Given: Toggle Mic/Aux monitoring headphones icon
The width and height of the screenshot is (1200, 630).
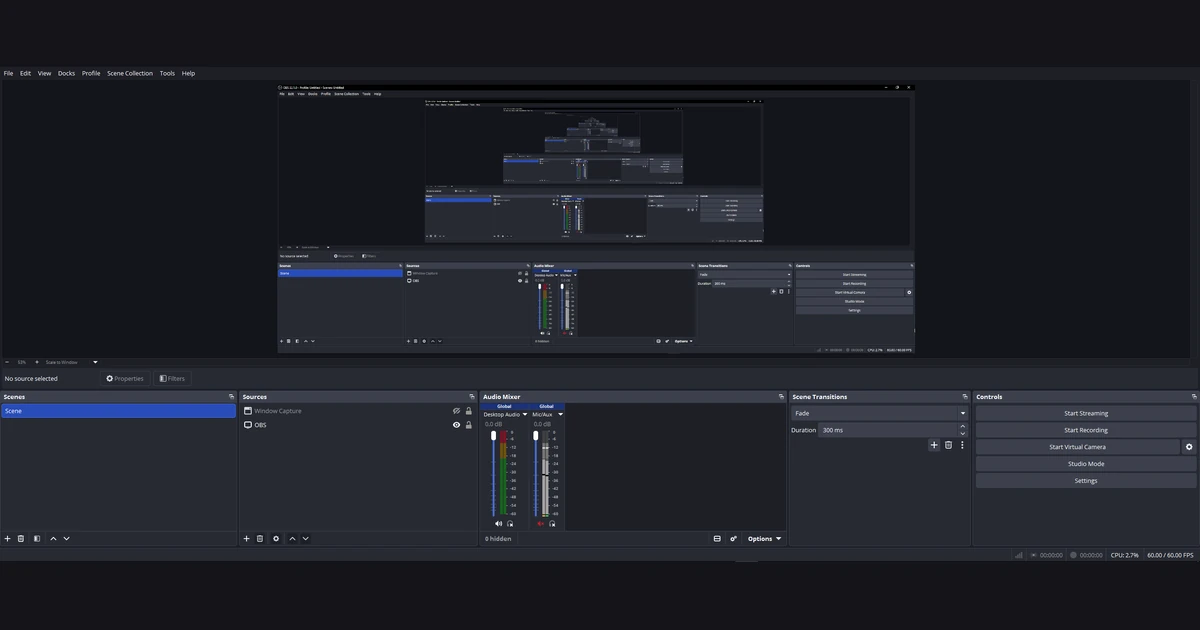Looking at the screenshot, I should 552,523.
